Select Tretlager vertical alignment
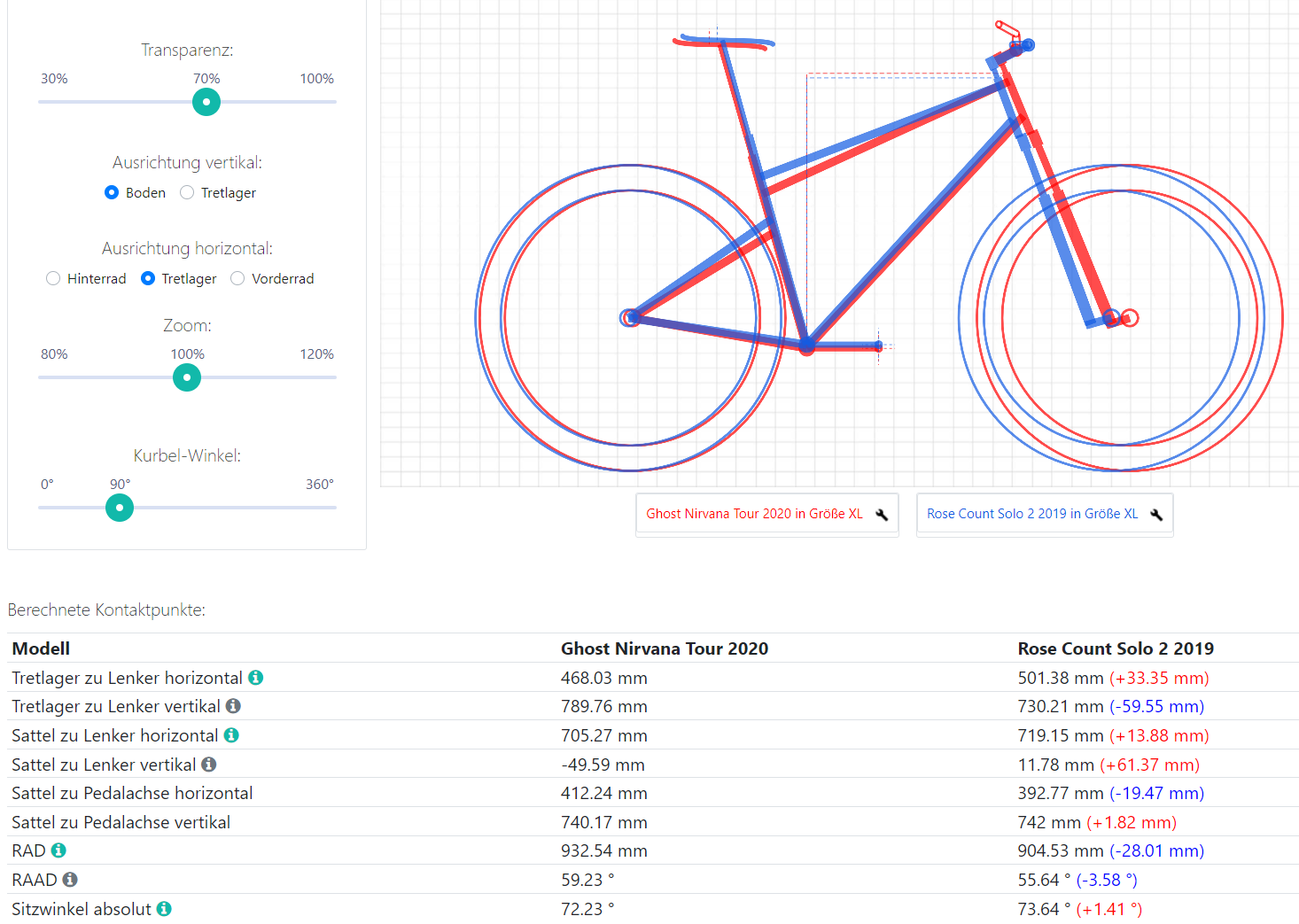 click(187, 192)
